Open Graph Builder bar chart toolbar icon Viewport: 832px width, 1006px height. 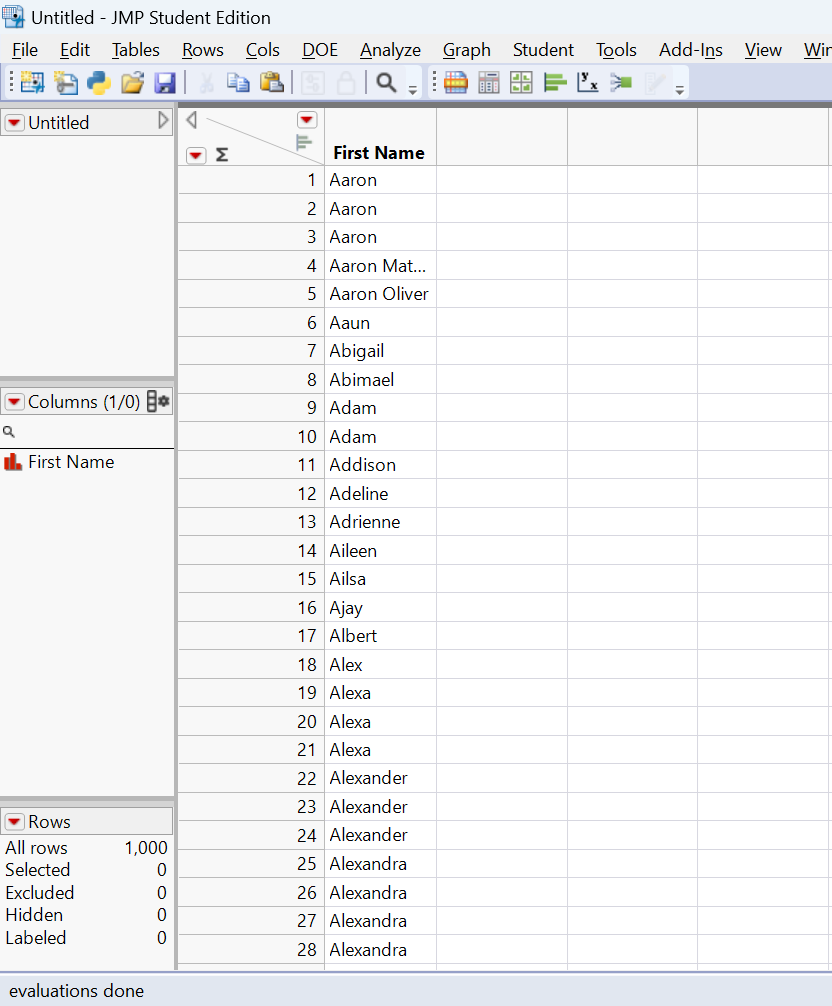[456, 83]
